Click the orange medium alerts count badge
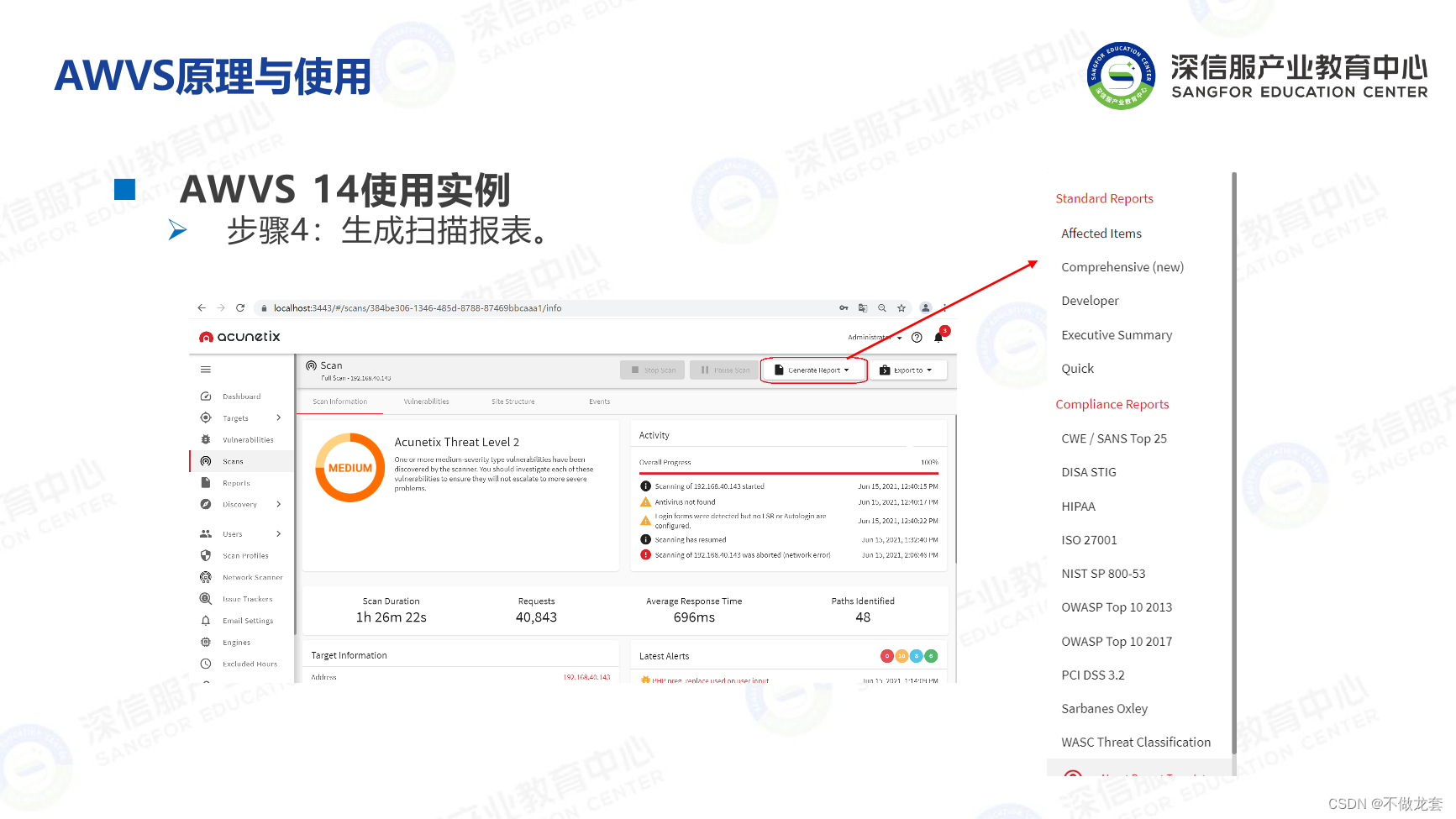The image size is (1456, 819). point(901,656)
